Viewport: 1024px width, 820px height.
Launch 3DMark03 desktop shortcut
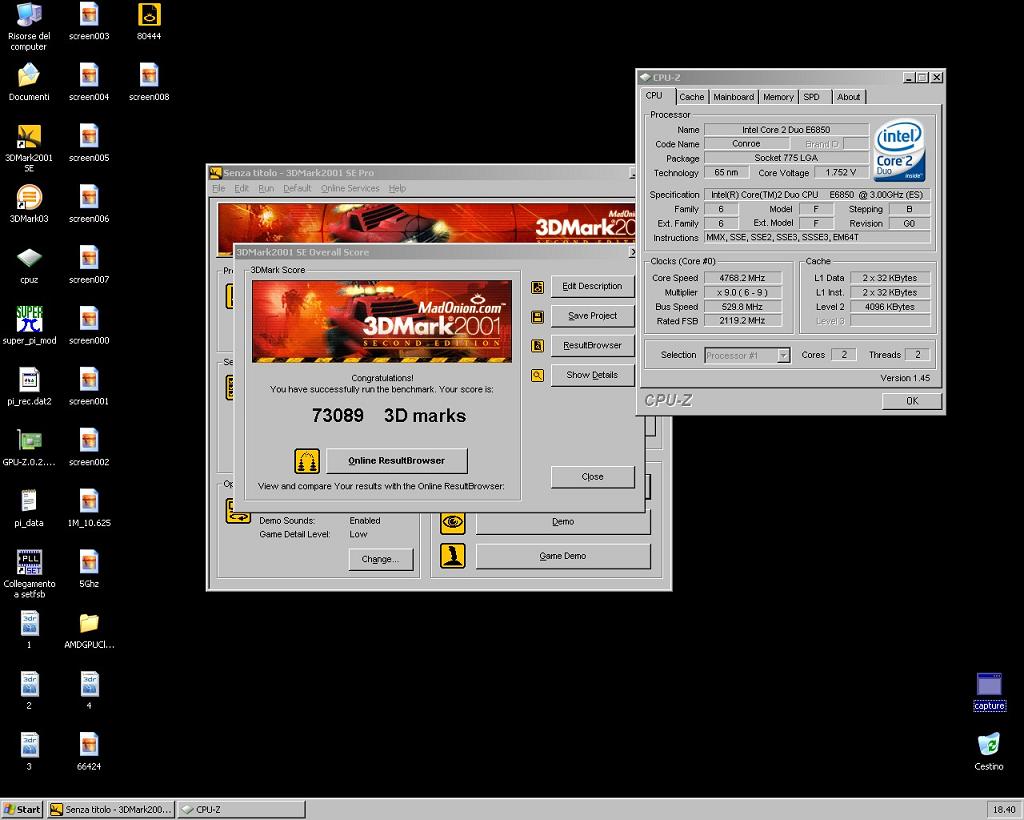pos(29,204)
